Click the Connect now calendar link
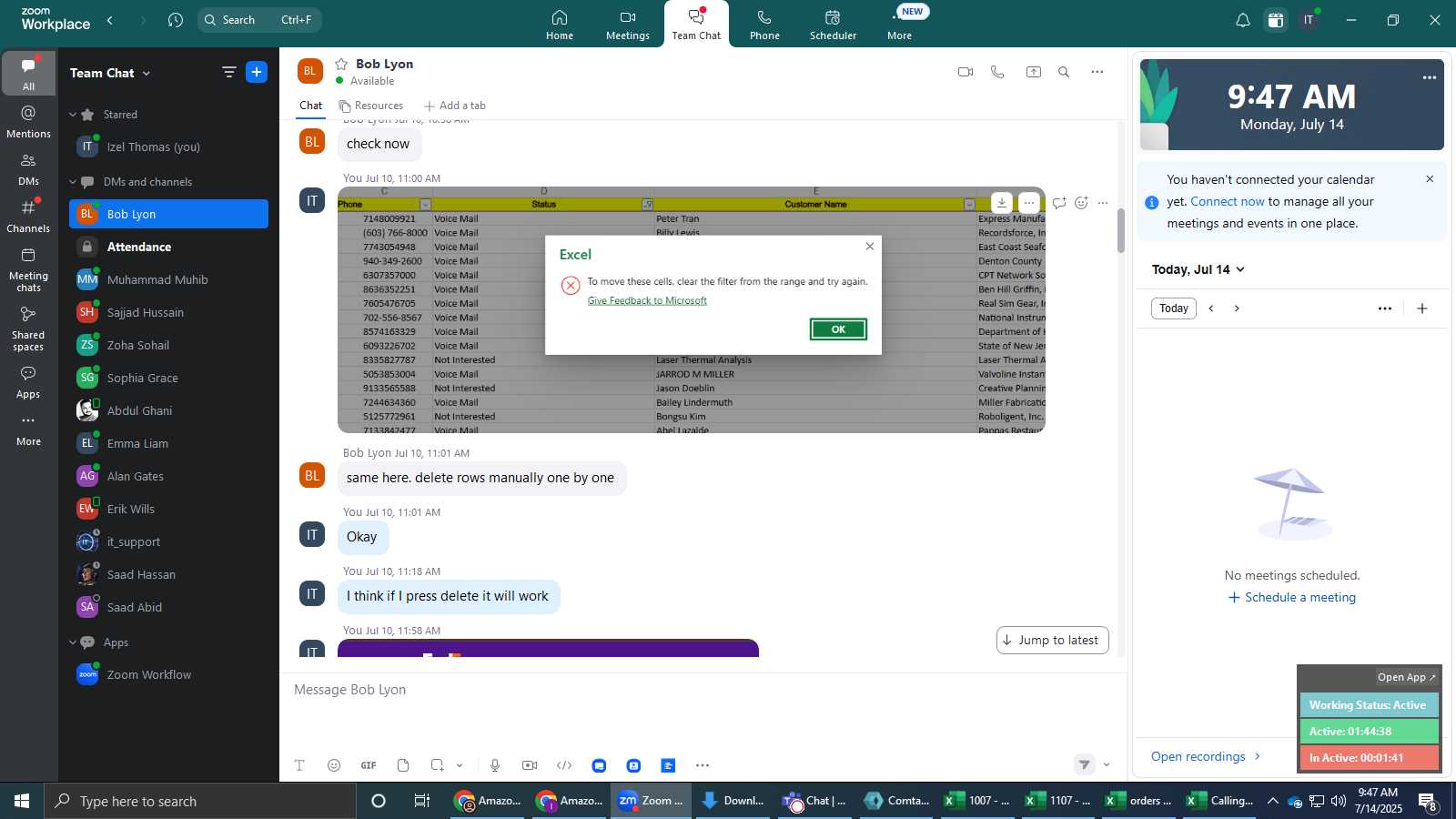 coord(1228,202)
